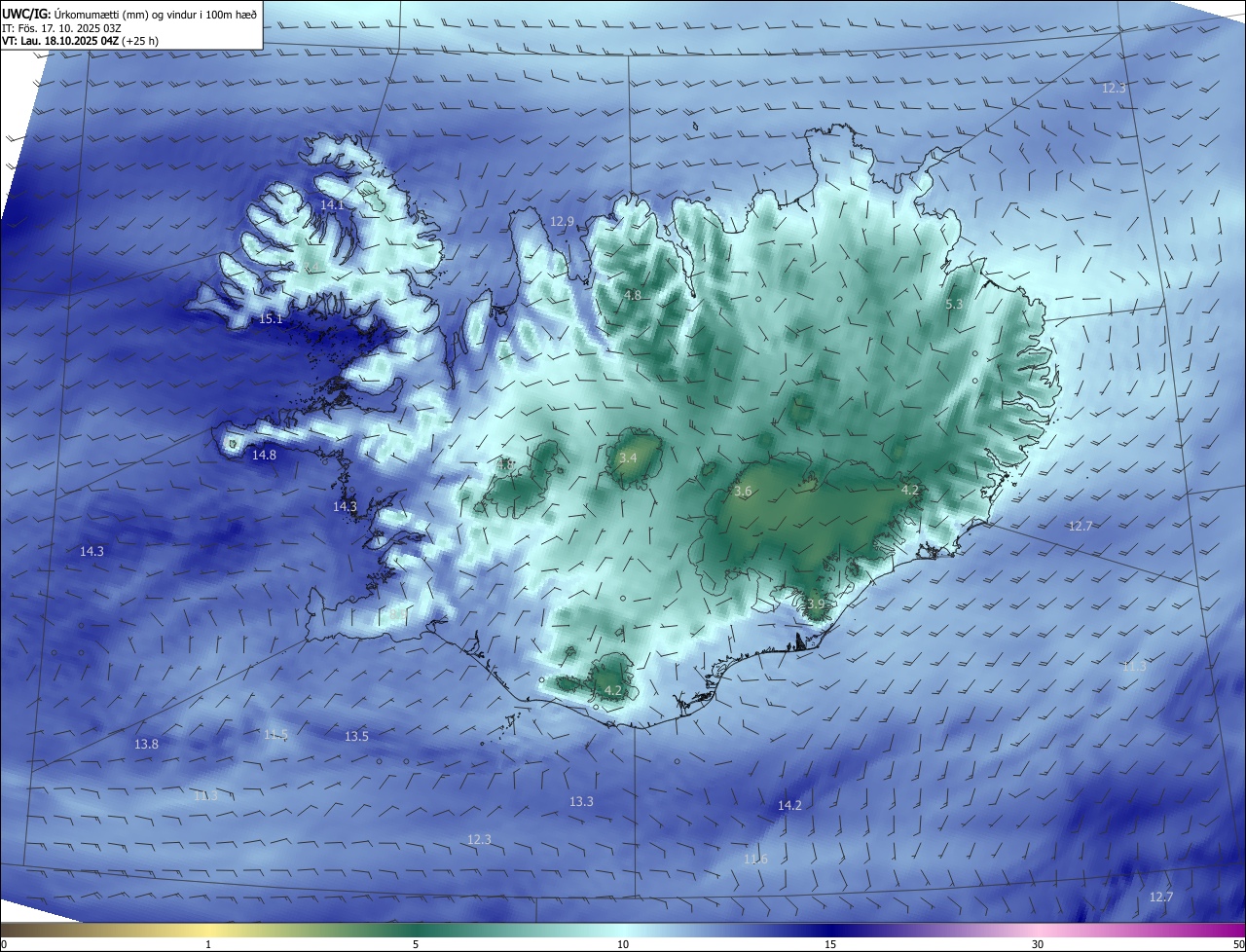The image size is (1246, 952).
Task: Click the initial time line 'IT: Fös. 17. 10. 2025 03Z'
Action: click(x=61, y=27)
